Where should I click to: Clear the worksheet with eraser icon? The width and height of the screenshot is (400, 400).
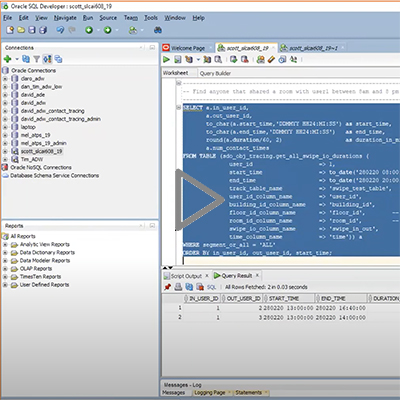[x=271, y=59]
